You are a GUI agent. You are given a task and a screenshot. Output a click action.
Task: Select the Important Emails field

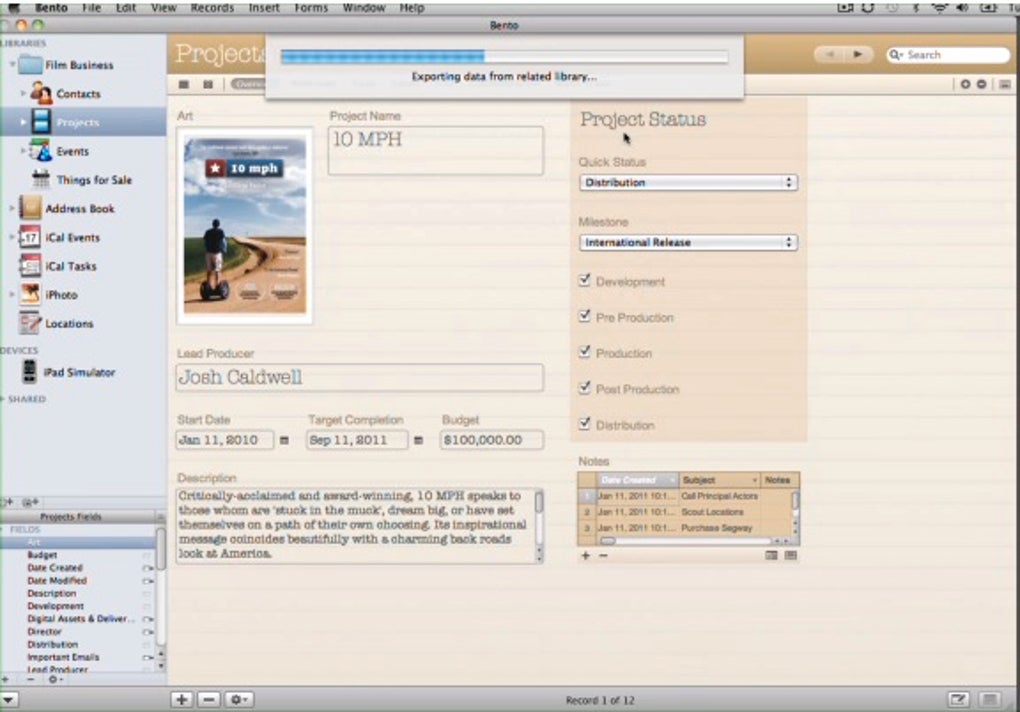click(x=63, y=657)
